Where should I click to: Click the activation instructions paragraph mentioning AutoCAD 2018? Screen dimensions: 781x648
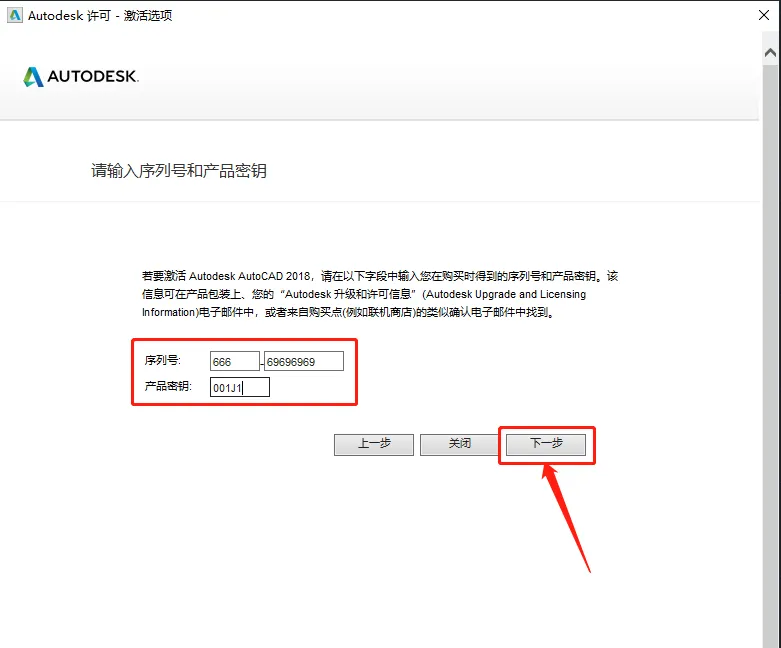[380, 294]
